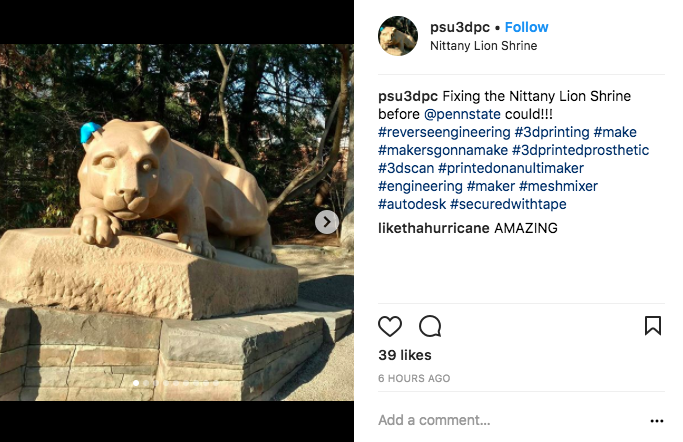Advance to next photo with arrow
Image resolution: width=683 pixels, height=442 pixels.
327,222
